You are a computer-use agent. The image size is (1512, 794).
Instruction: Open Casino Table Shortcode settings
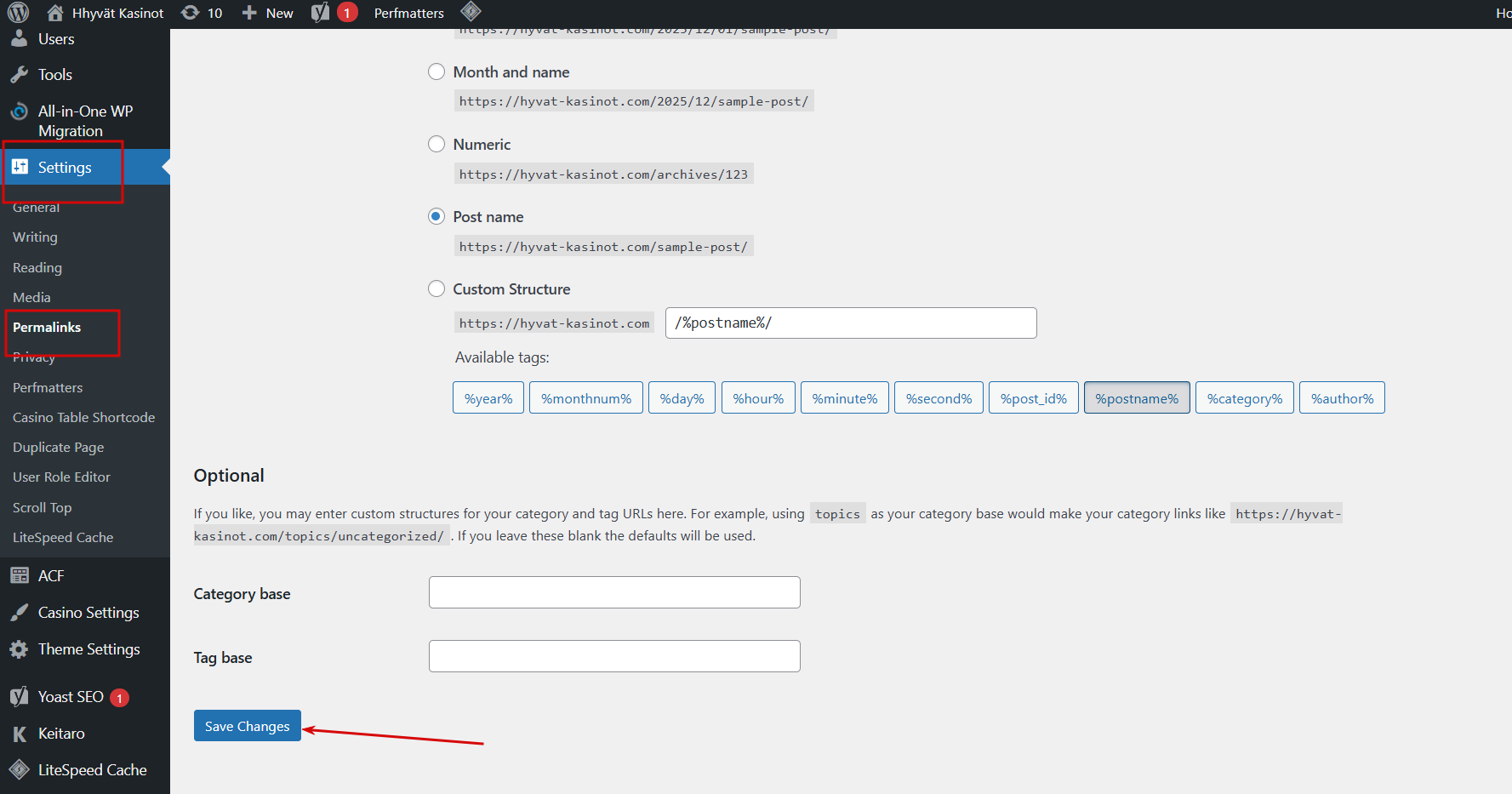coord(83,417)
